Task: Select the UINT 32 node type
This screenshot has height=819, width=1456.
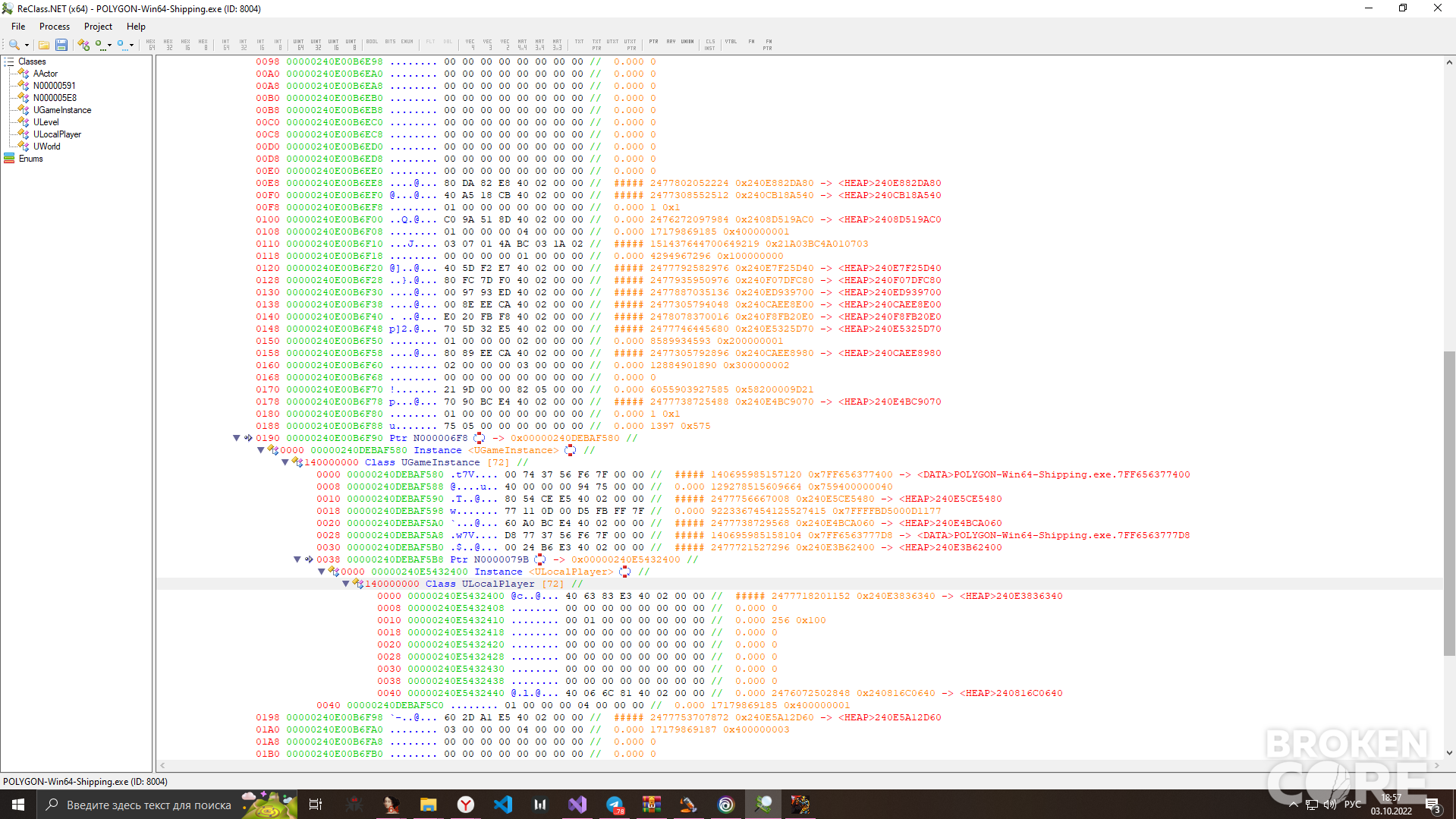Action: [x=316, y=46]
